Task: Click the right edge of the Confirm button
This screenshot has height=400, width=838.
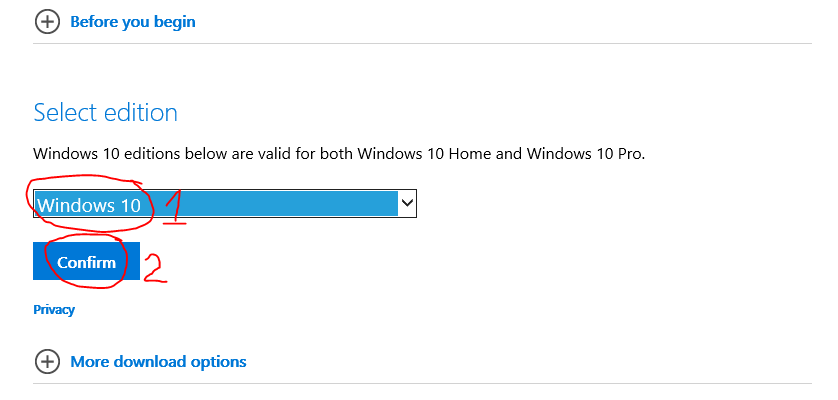Action: [x=138, y=261]
